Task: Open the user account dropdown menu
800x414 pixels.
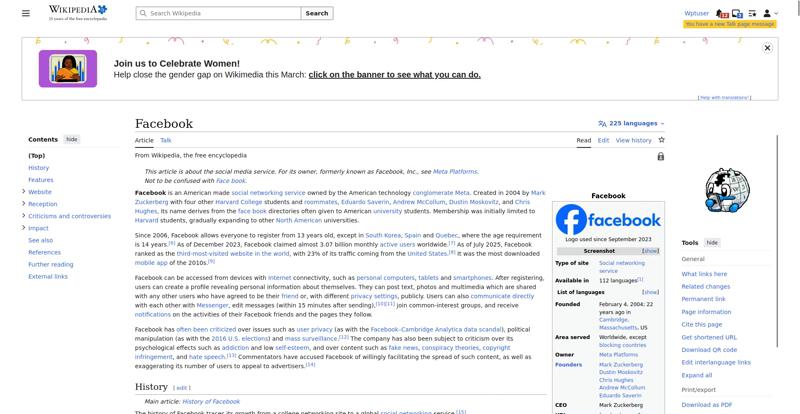Action: point(778,14)
